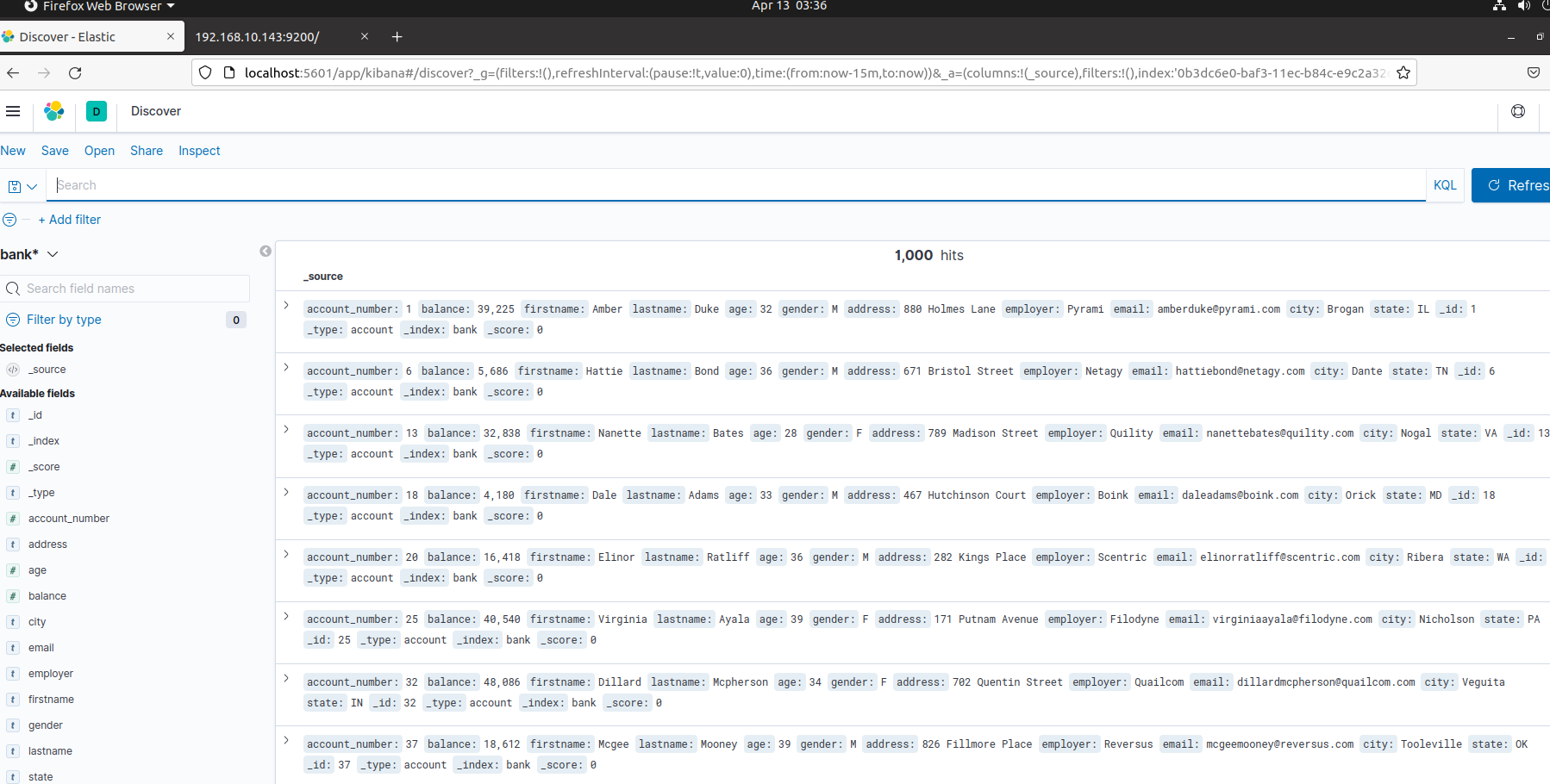Click the balance field number icon
The width and height of the screenshot is (1550, 784).
[x=13, y=596]
